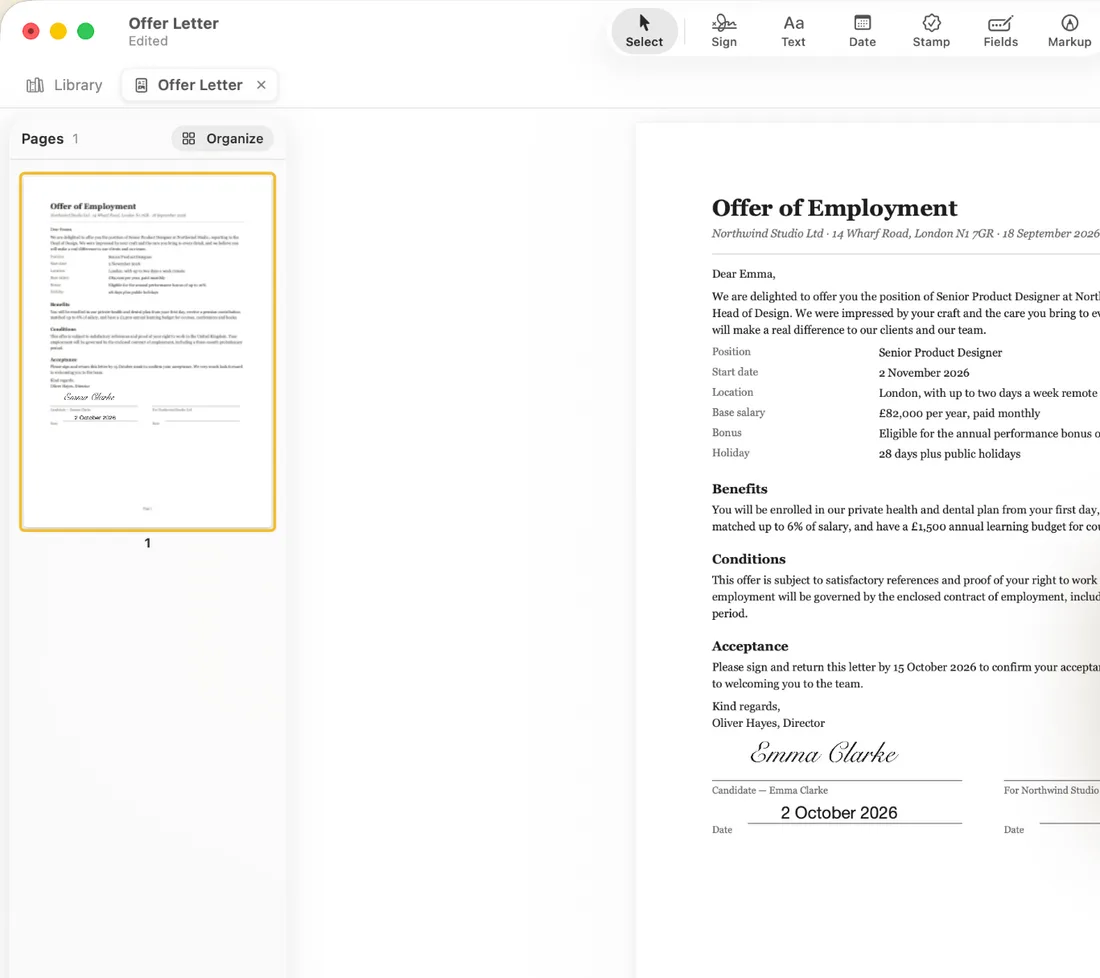Click '£82,000 per year, paid monthly'
The width and height of the screenshot is (1100, 978).
[959, 413]
